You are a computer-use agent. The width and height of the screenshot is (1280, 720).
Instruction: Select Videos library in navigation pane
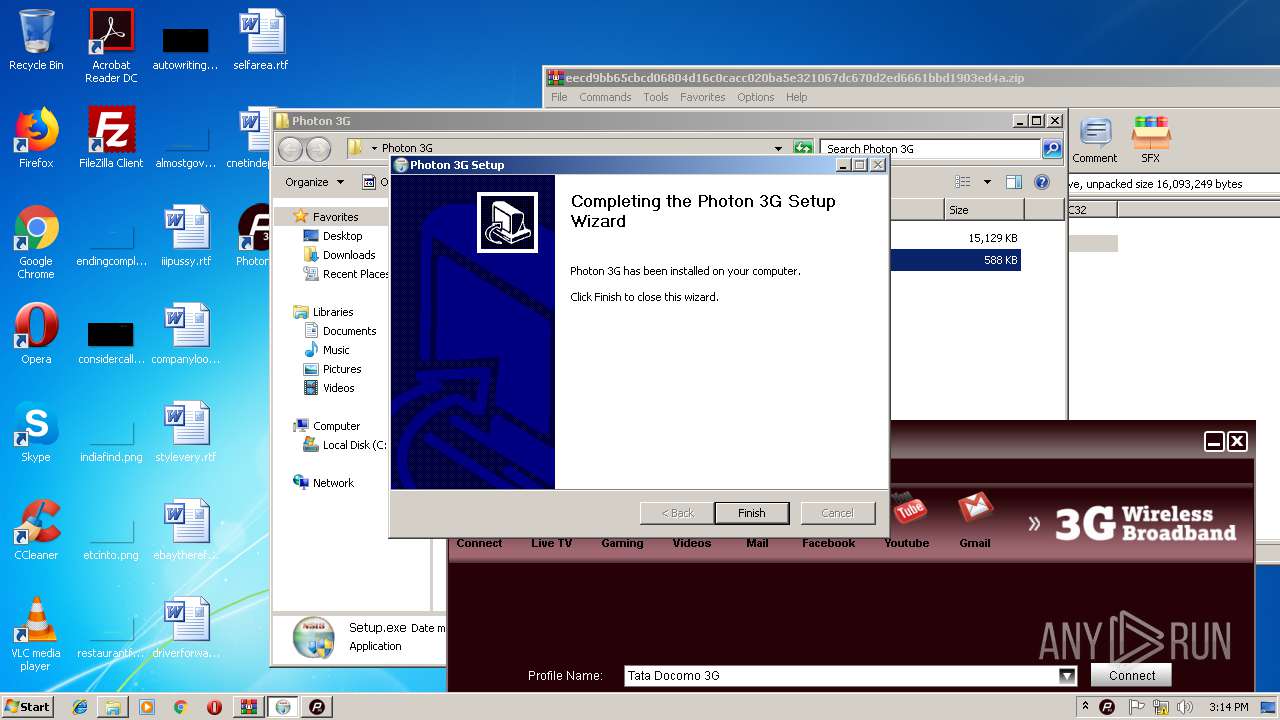tap(338, 388)
